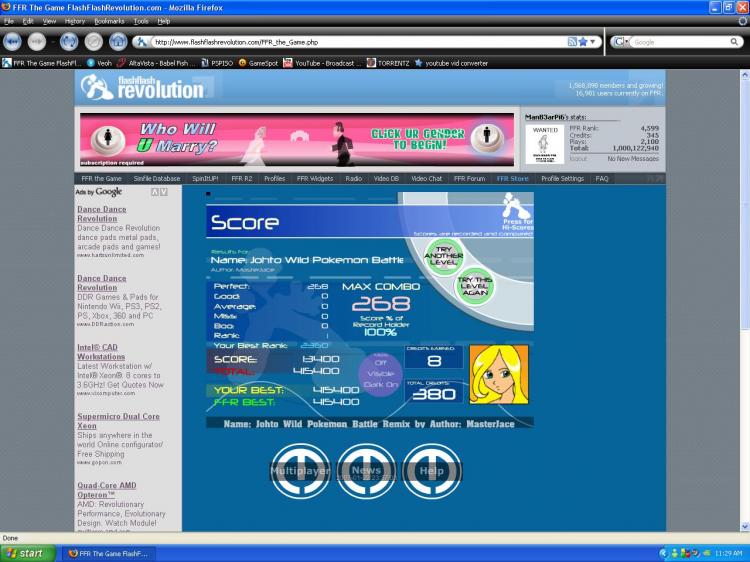Screen dimensions: 750x562
Task: Open the Bookmarks menu
Action: point(109,22)
